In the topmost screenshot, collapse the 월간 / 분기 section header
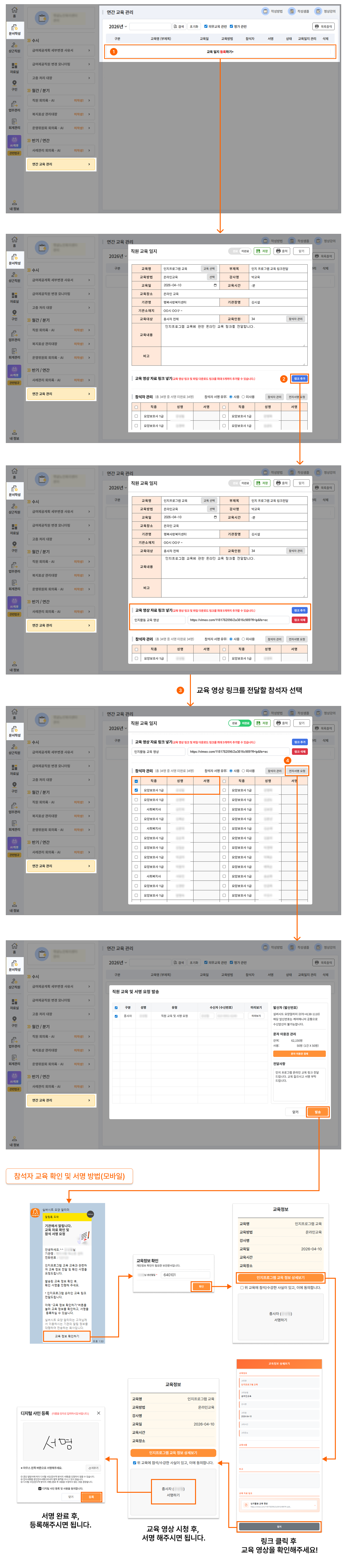Image resolution: width=347 pixels, height=1568 pixels. tap(39, 91)
